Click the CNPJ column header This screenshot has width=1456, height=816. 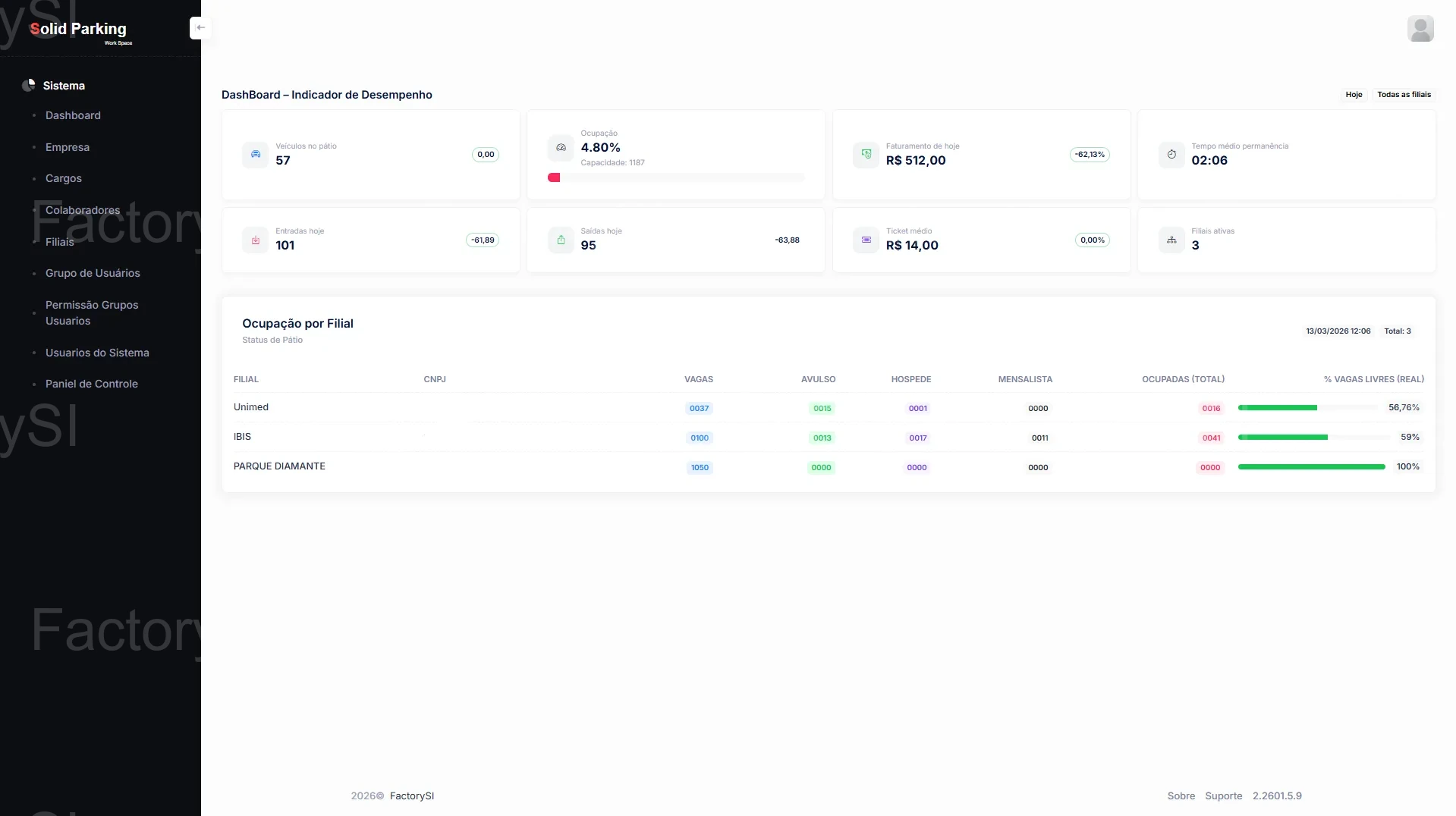(x=435, y=379)
